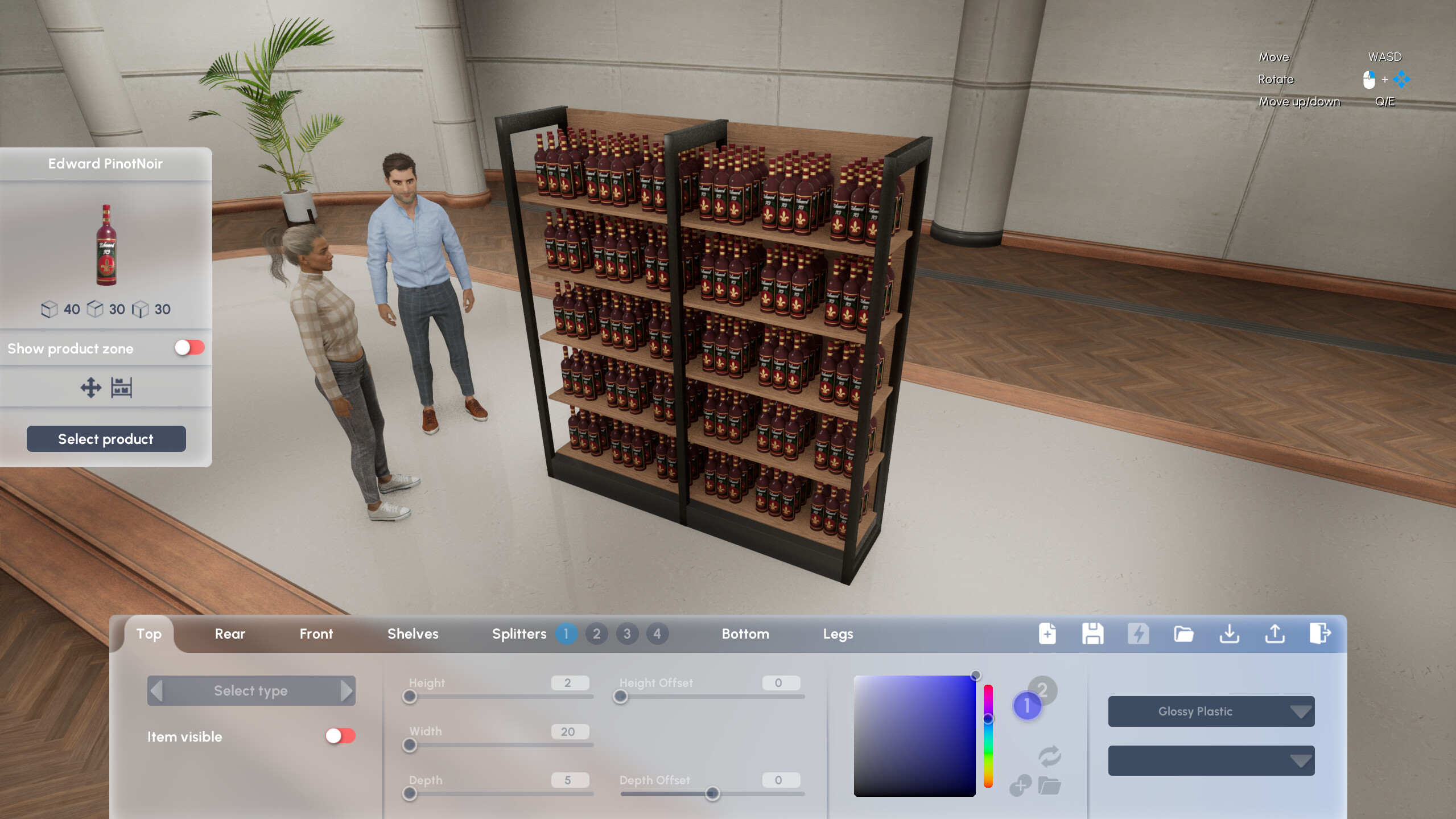Click the lightning quick-action icon
The height and width of the screenshot is (819, 1456).
[x=1139, y=633]
